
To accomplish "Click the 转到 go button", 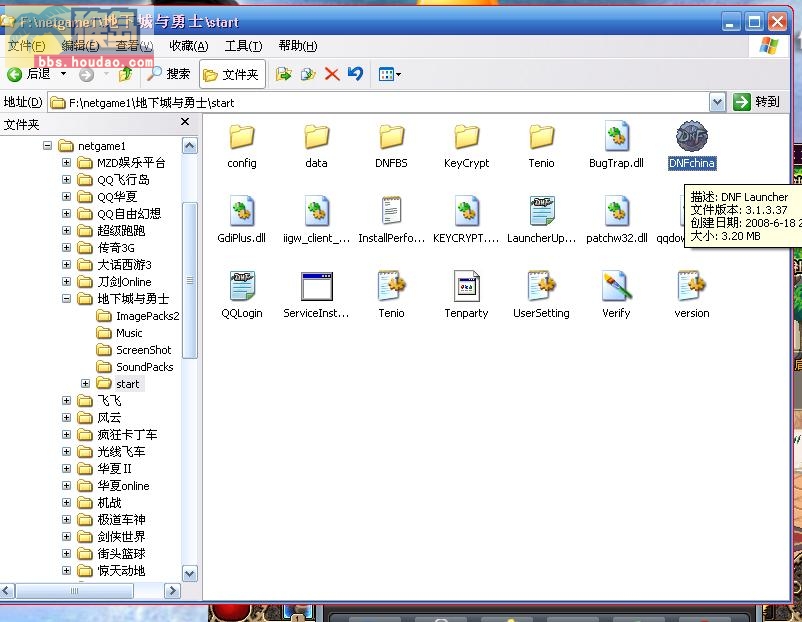I will pos(757,102).
